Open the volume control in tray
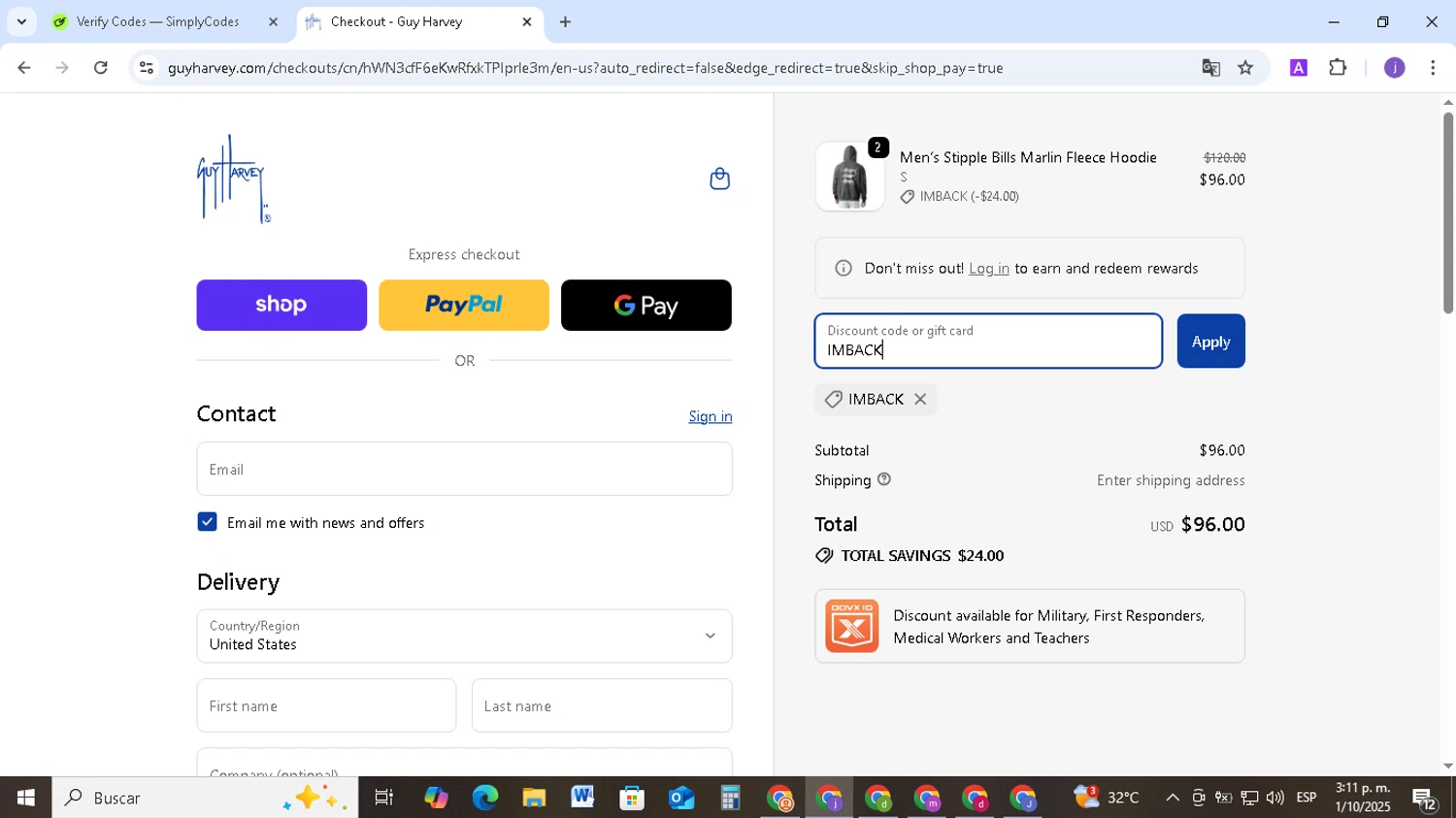The image size is (1456, 818). coord(1274,798)
